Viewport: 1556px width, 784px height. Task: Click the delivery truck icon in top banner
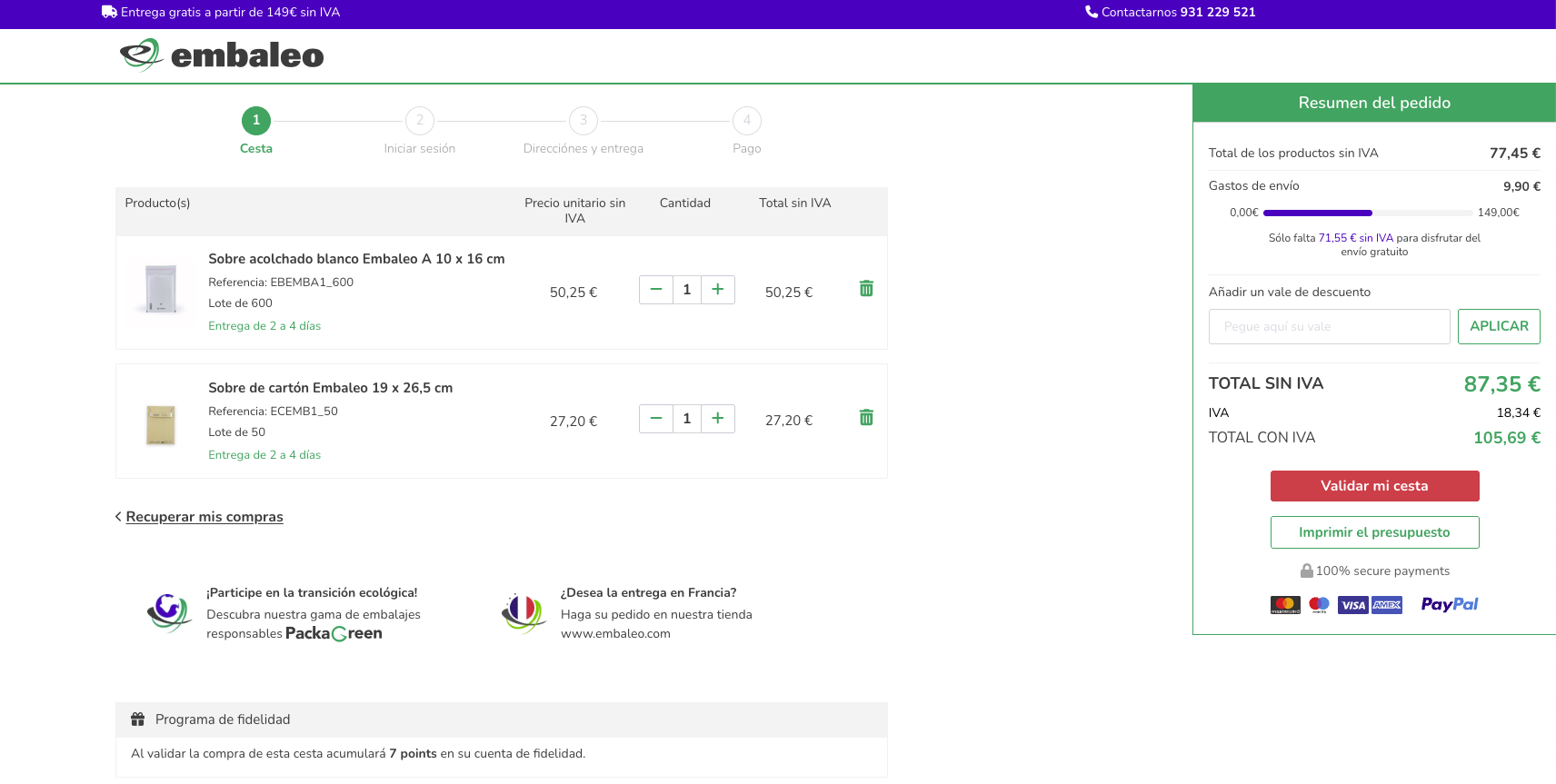(x=109, y=12)
